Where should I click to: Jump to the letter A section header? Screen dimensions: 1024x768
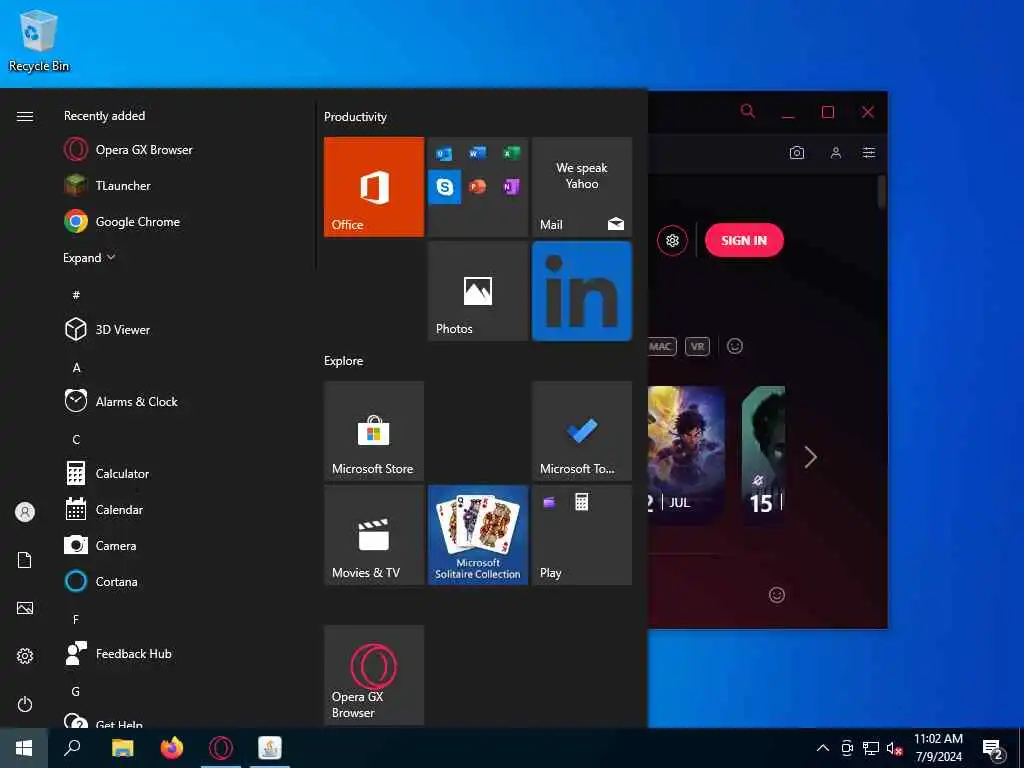coord(76,368)
